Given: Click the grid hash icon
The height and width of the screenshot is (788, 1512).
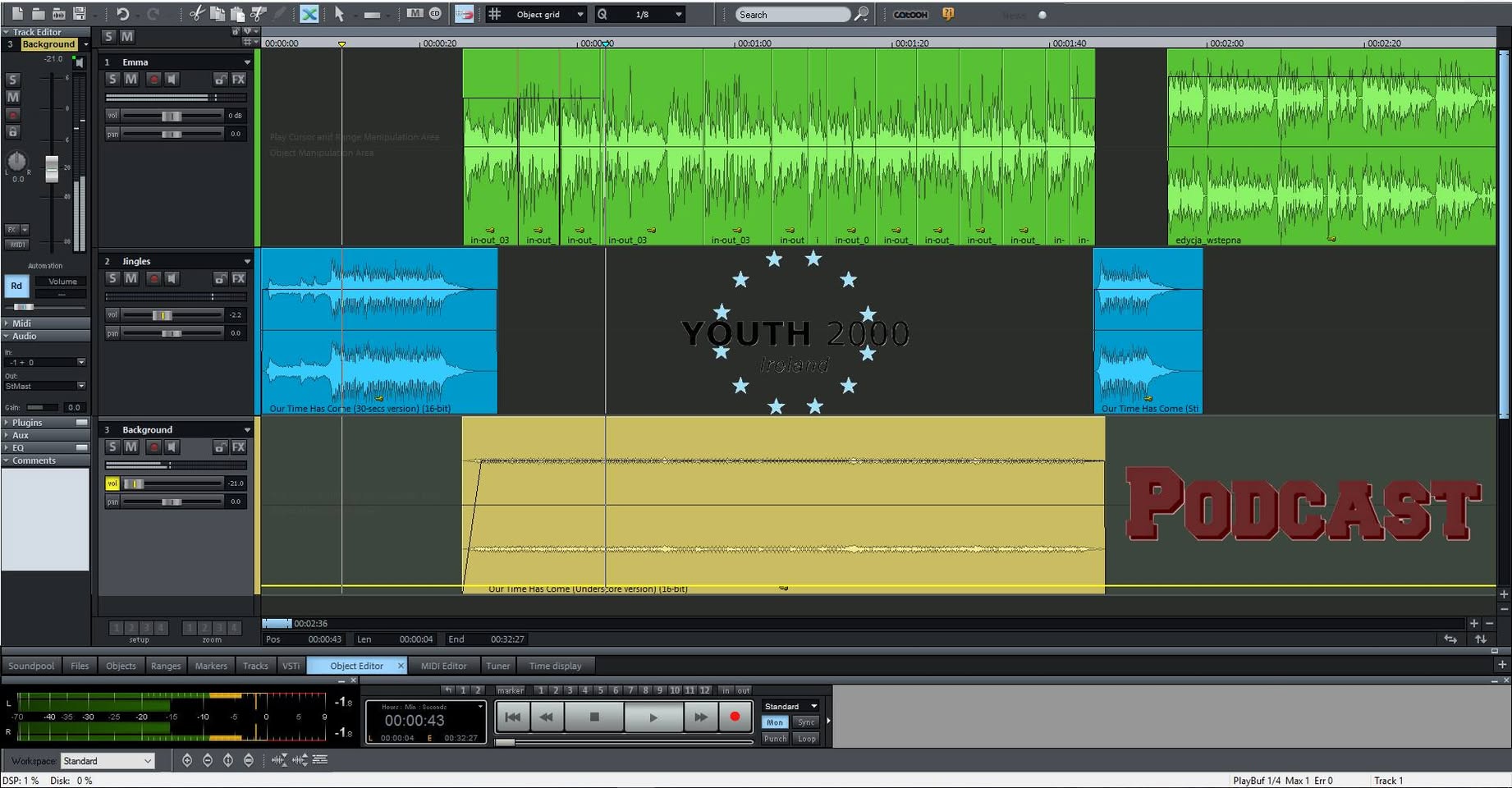Looking at the screenshot, I should 495,14.
